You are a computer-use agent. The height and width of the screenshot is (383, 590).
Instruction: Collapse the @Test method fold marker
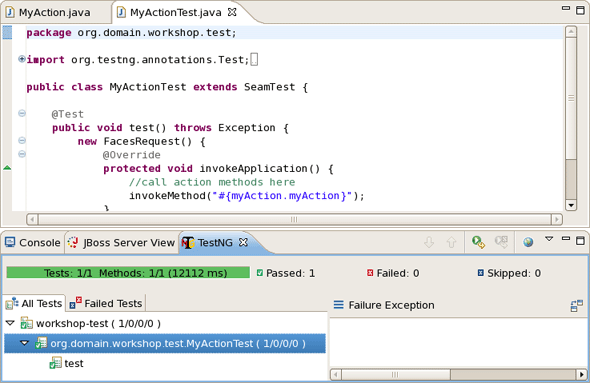pyautogui.click(x=22, y=113)
